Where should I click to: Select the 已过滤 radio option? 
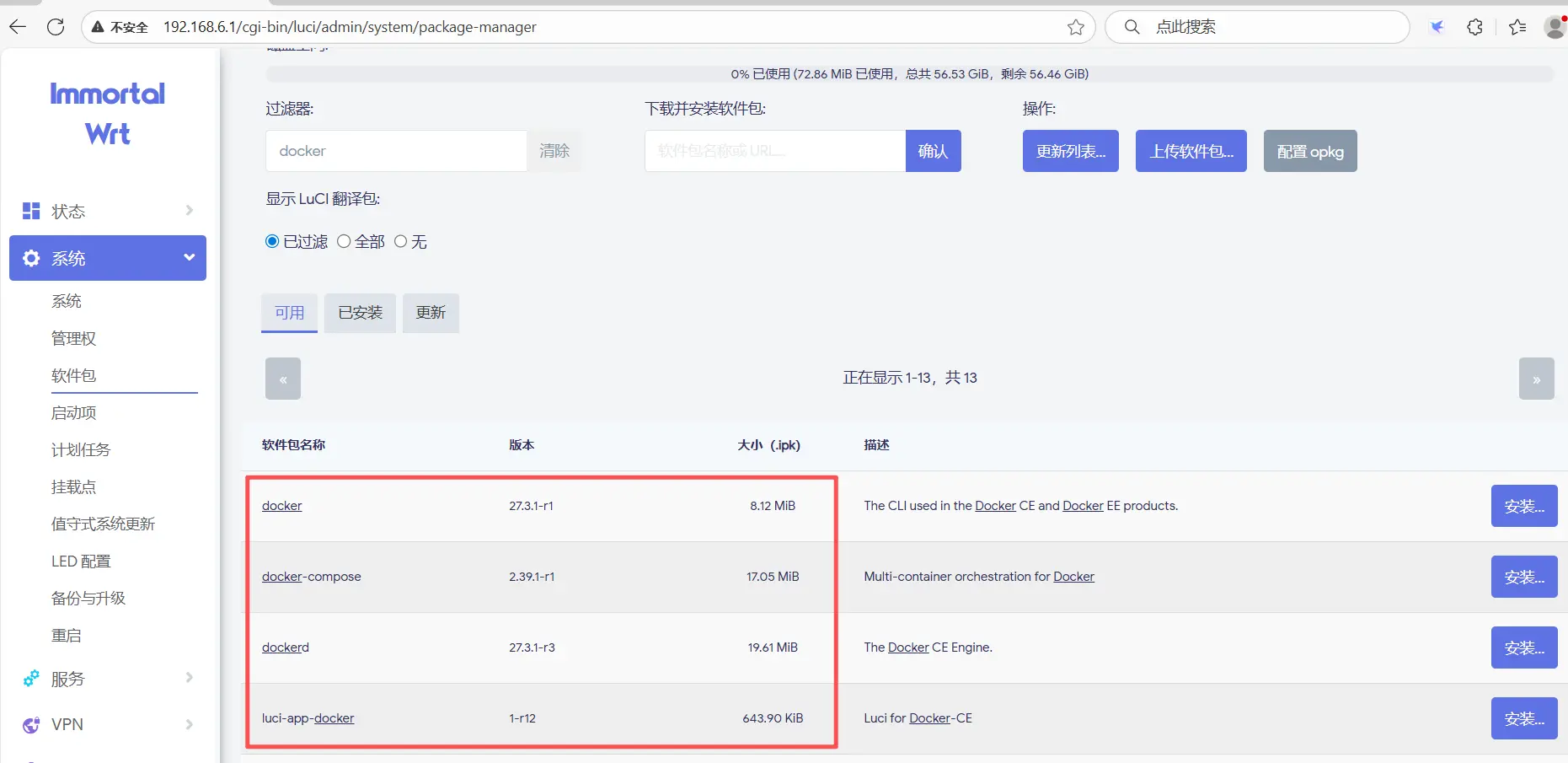pos(272,242)
